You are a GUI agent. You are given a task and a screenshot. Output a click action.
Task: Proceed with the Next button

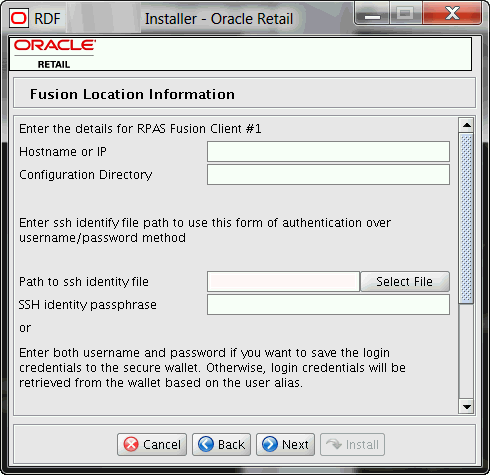(x=285, y=444)
